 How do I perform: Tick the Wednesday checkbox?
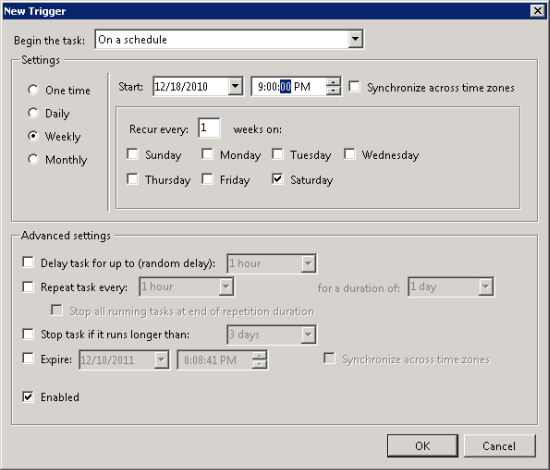coord(350,154)
